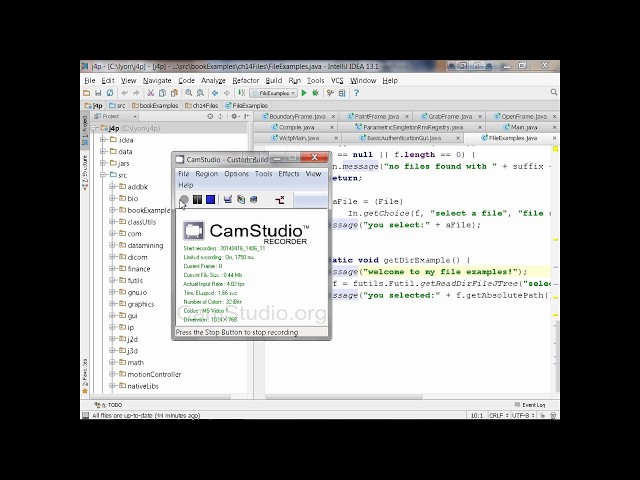Viewport: 640px width, 480px height.
Task: Click CamStudio record to Flash icon
Action: pos(254,200)
